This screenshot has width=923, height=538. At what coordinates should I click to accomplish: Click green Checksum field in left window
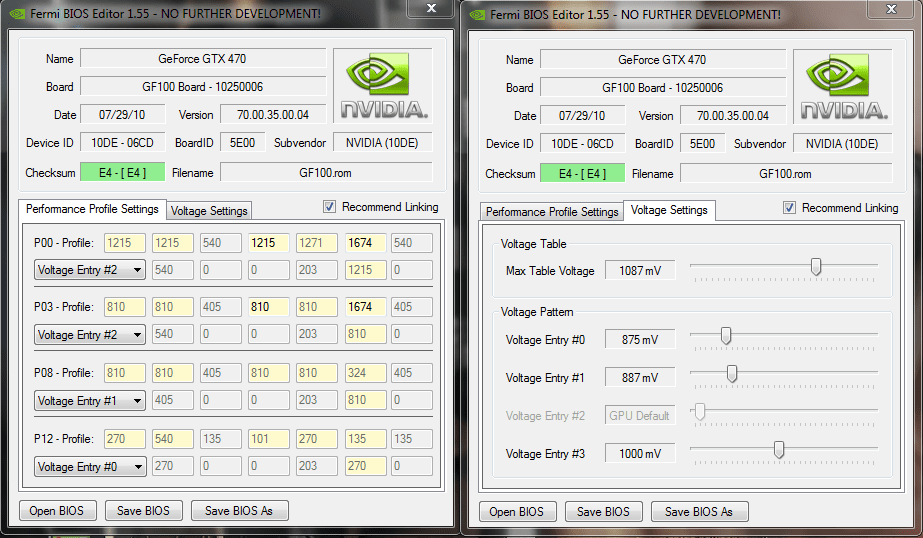pyautogui.click(x=122, y=172)
